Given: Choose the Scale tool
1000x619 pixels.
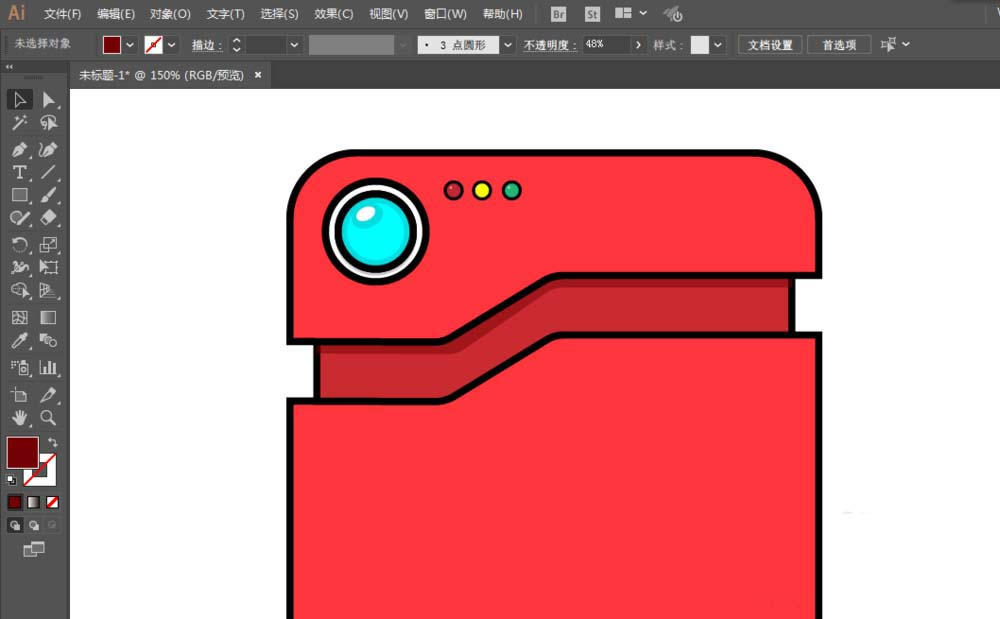Looking at the screenshot, I should coord(48,245).
